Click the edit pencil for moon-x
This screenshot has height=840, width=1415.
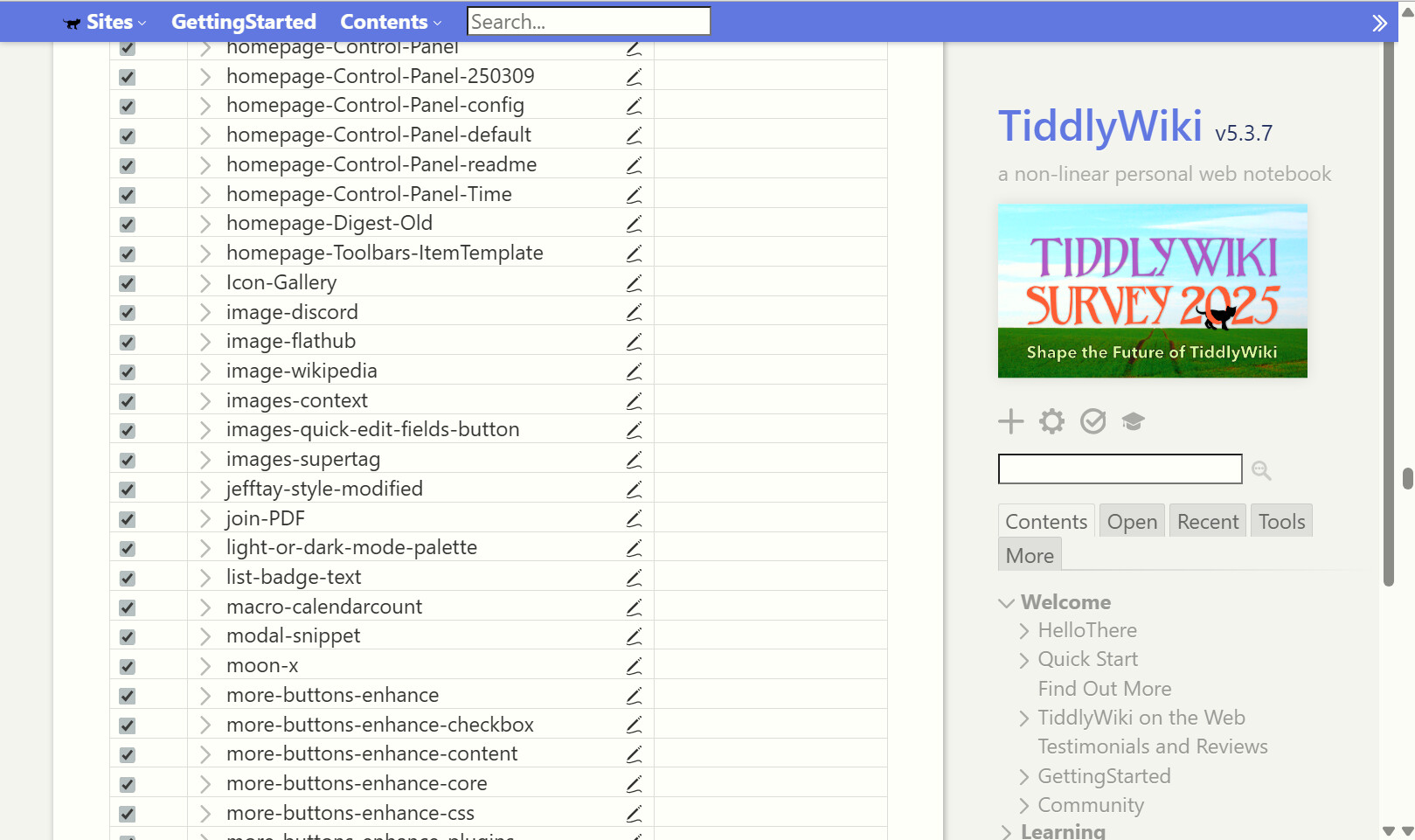pos(634,666)
